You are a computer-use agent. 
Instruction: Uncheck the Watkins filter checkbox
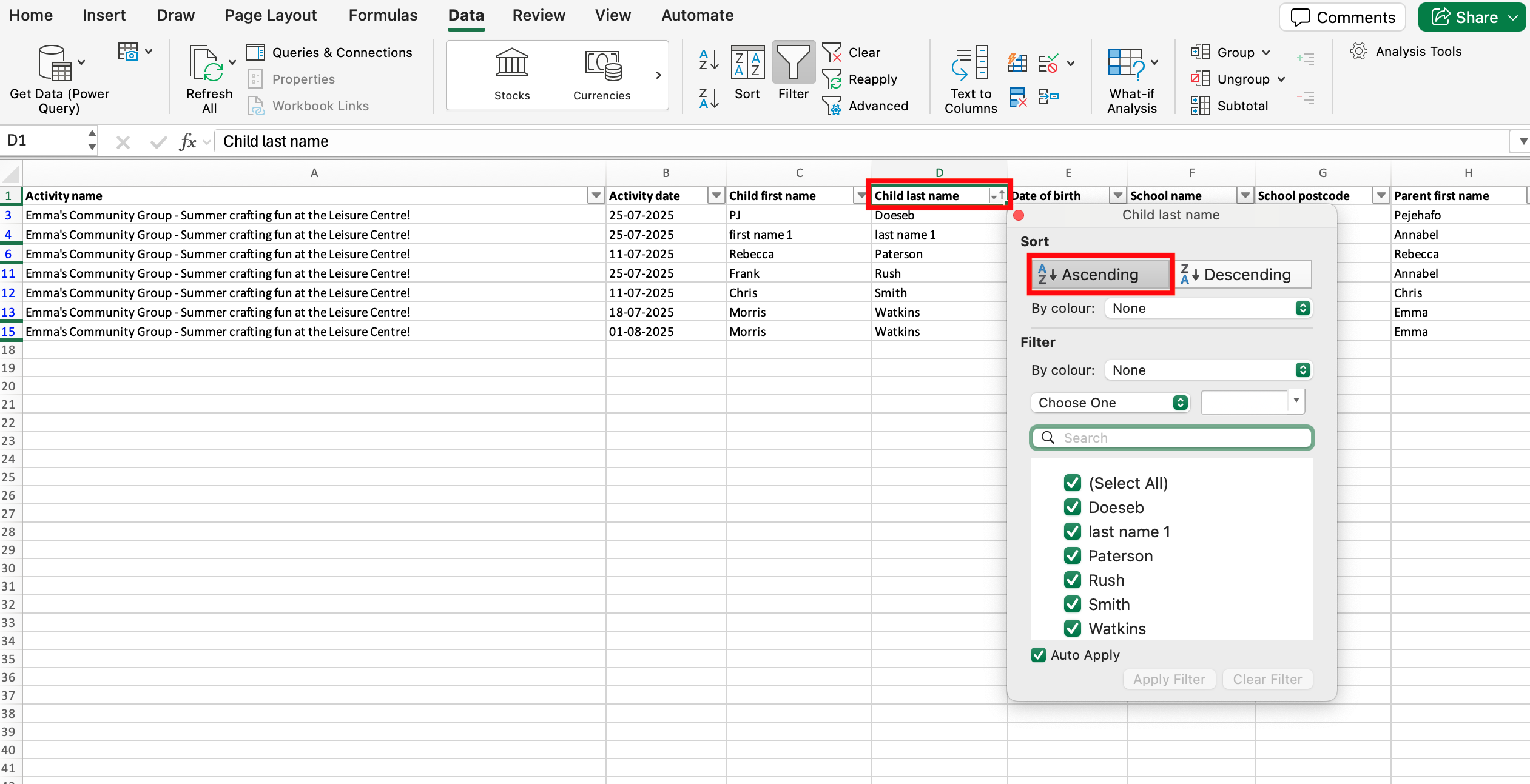coord(1072,628)
